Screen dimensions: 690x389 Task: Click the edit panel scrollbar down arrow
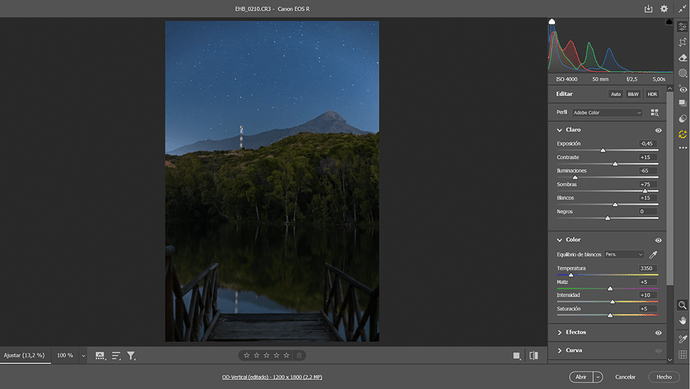(x=670, y=360)
